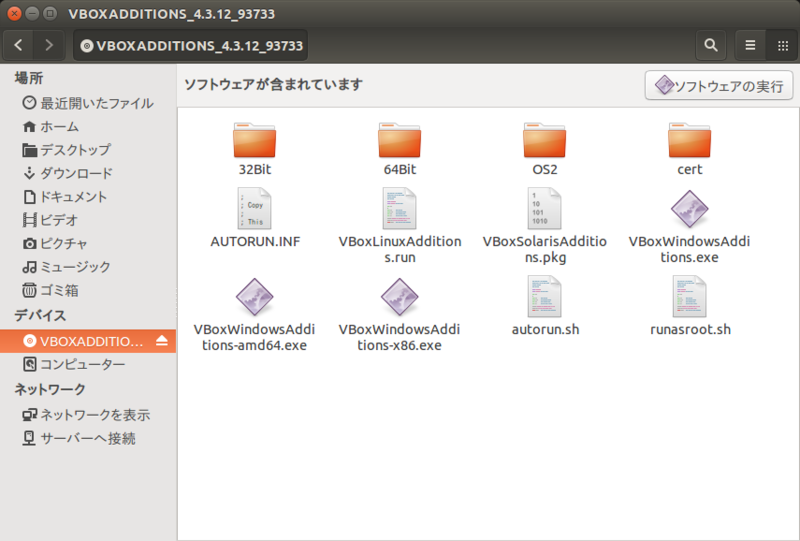The height and width of the screenshot is (541, 800).
Task: Open コンピューター in sidebar
Action: point(88,364)
